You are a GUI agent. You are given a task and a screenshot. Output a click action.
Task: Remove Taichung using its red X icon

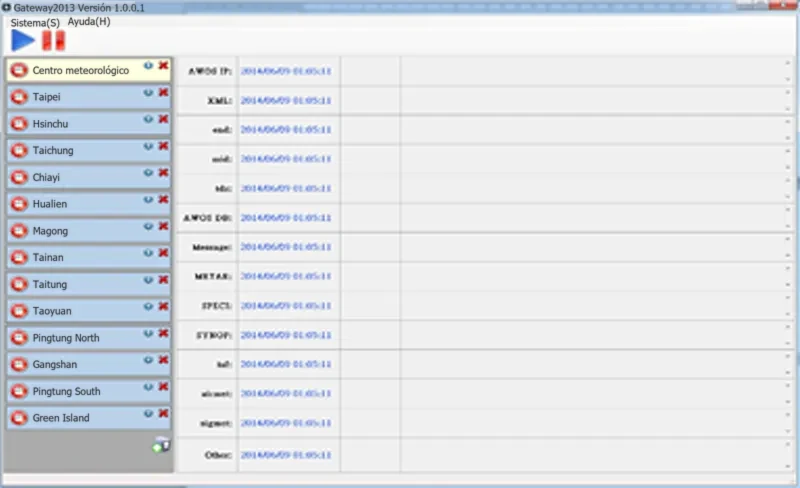tap(163, 146)
